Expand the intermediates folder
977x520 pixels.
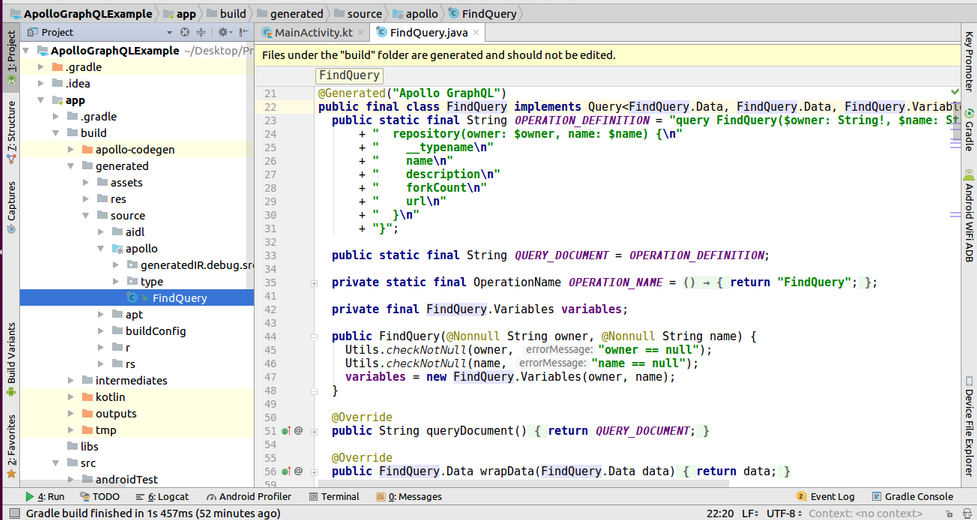[x=71, y=381]
